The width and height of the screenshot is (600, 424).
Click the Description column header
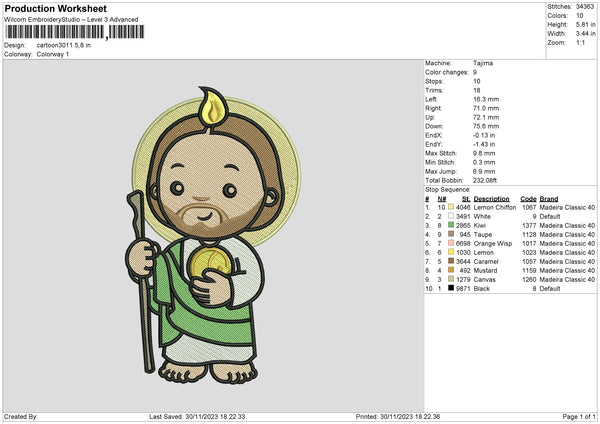(x=491, y=199)
